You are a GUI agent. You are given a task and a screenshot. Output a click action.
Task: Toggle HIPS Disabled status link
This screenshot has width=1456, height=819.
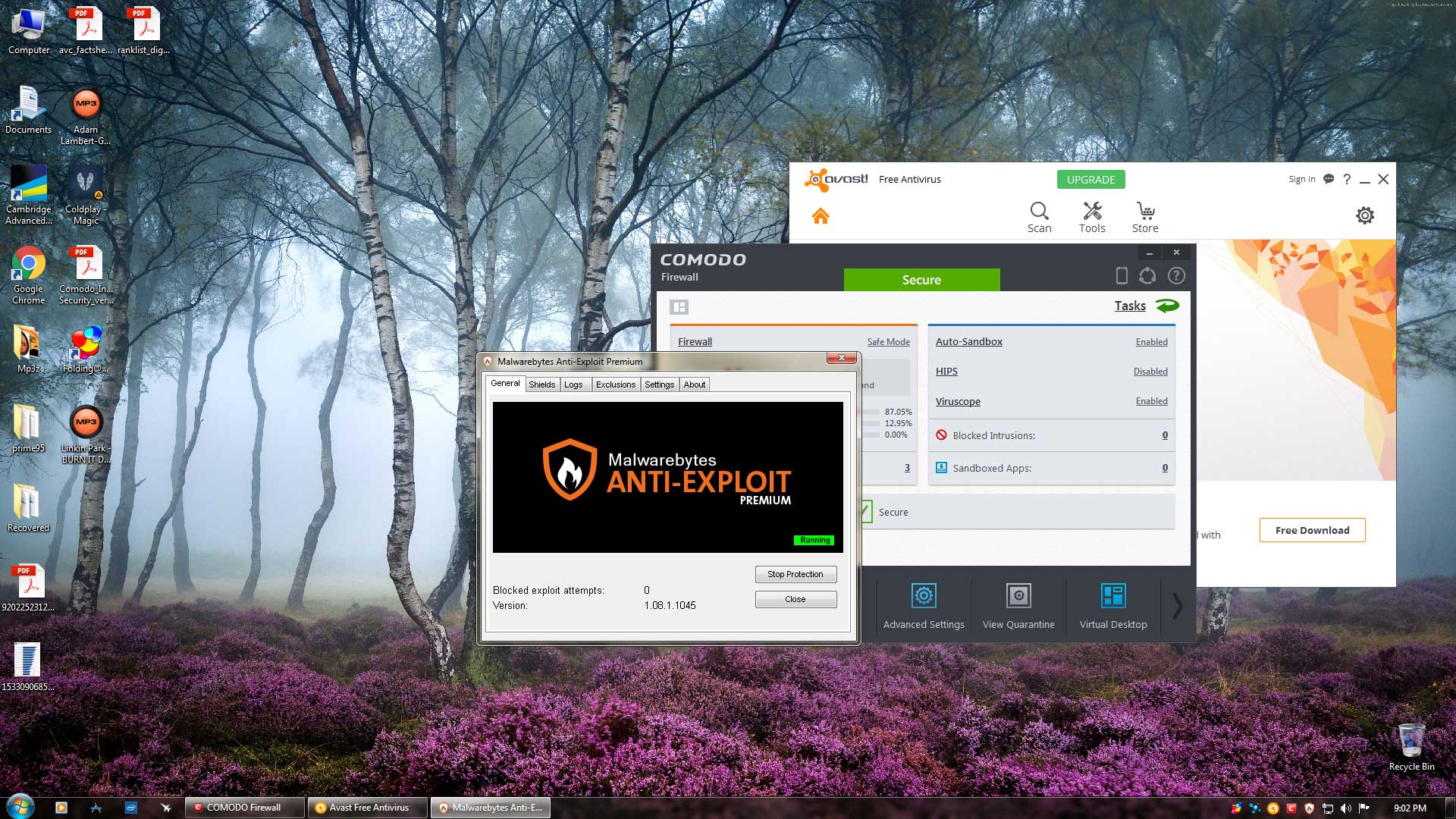(1150, 372)
